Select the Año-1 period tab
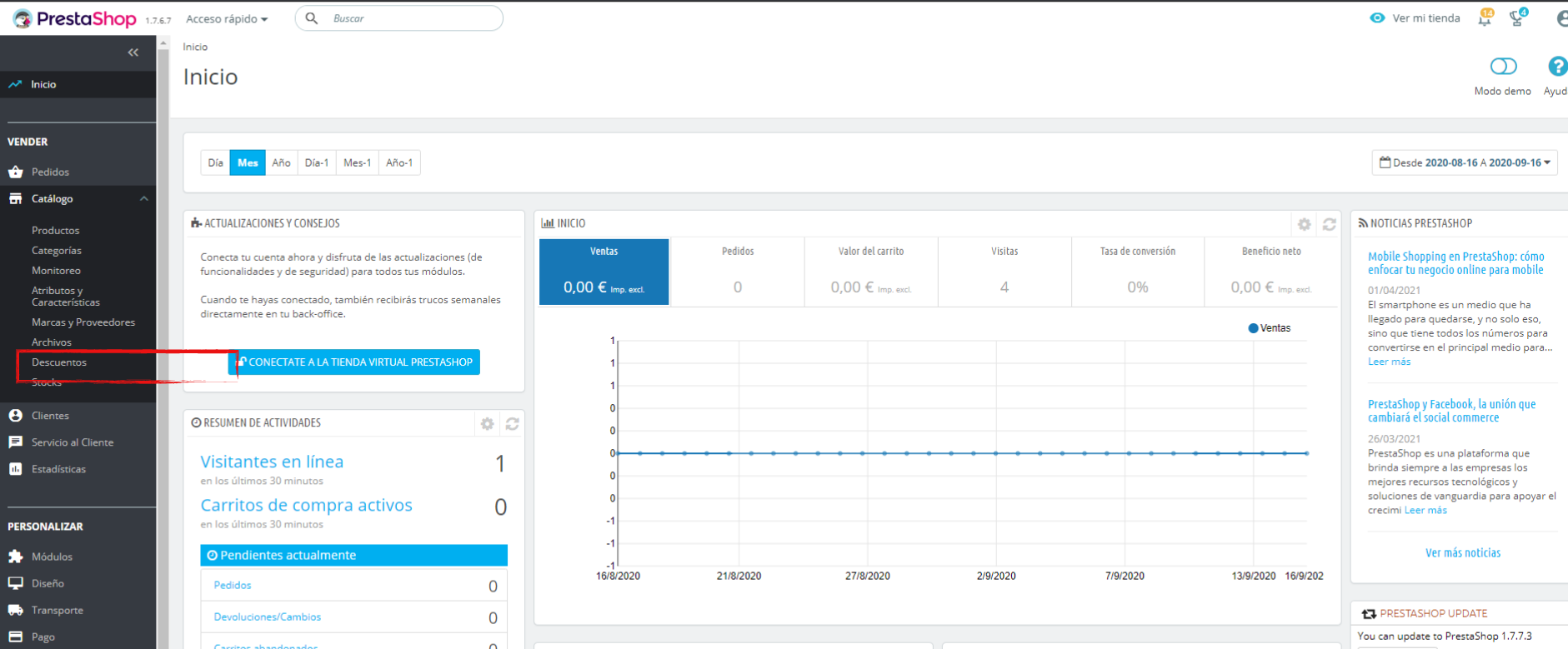This screenshot has height=649, width=1568. tap(399, 162)
